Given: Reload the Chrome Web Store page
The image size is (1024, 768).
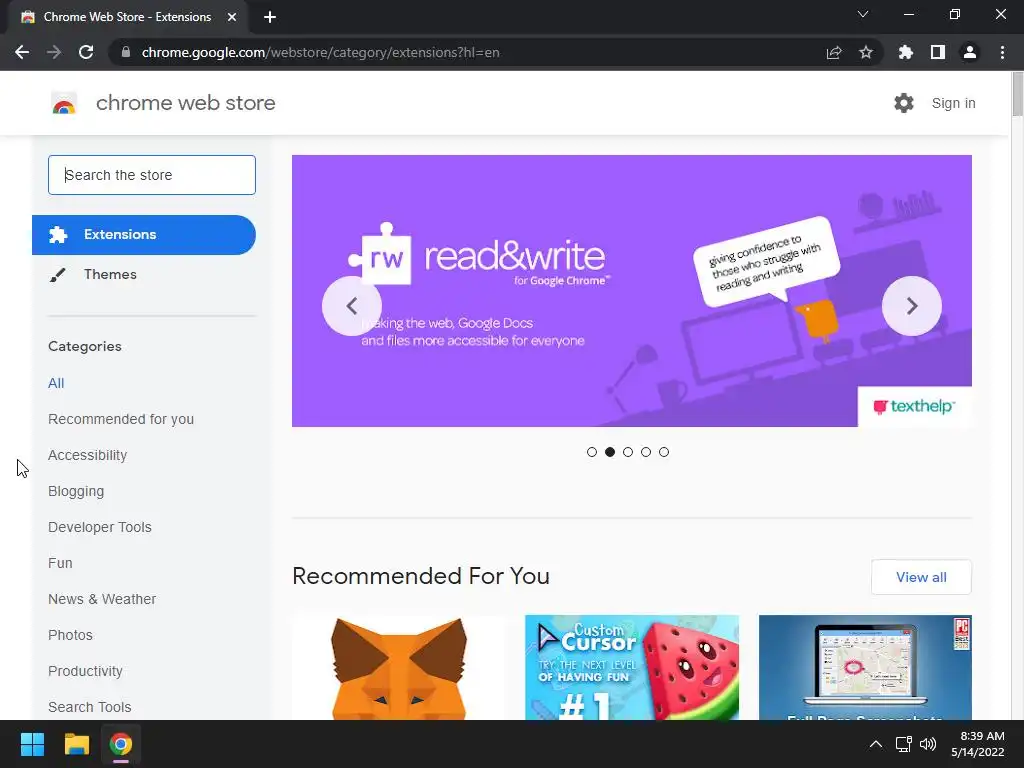Looking at the screenshot, I should 86,52.
